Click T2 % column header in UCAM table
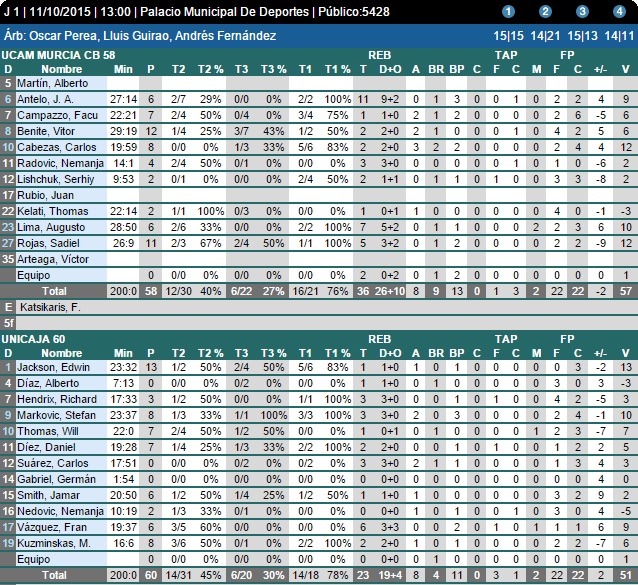 tap(210, 69)
